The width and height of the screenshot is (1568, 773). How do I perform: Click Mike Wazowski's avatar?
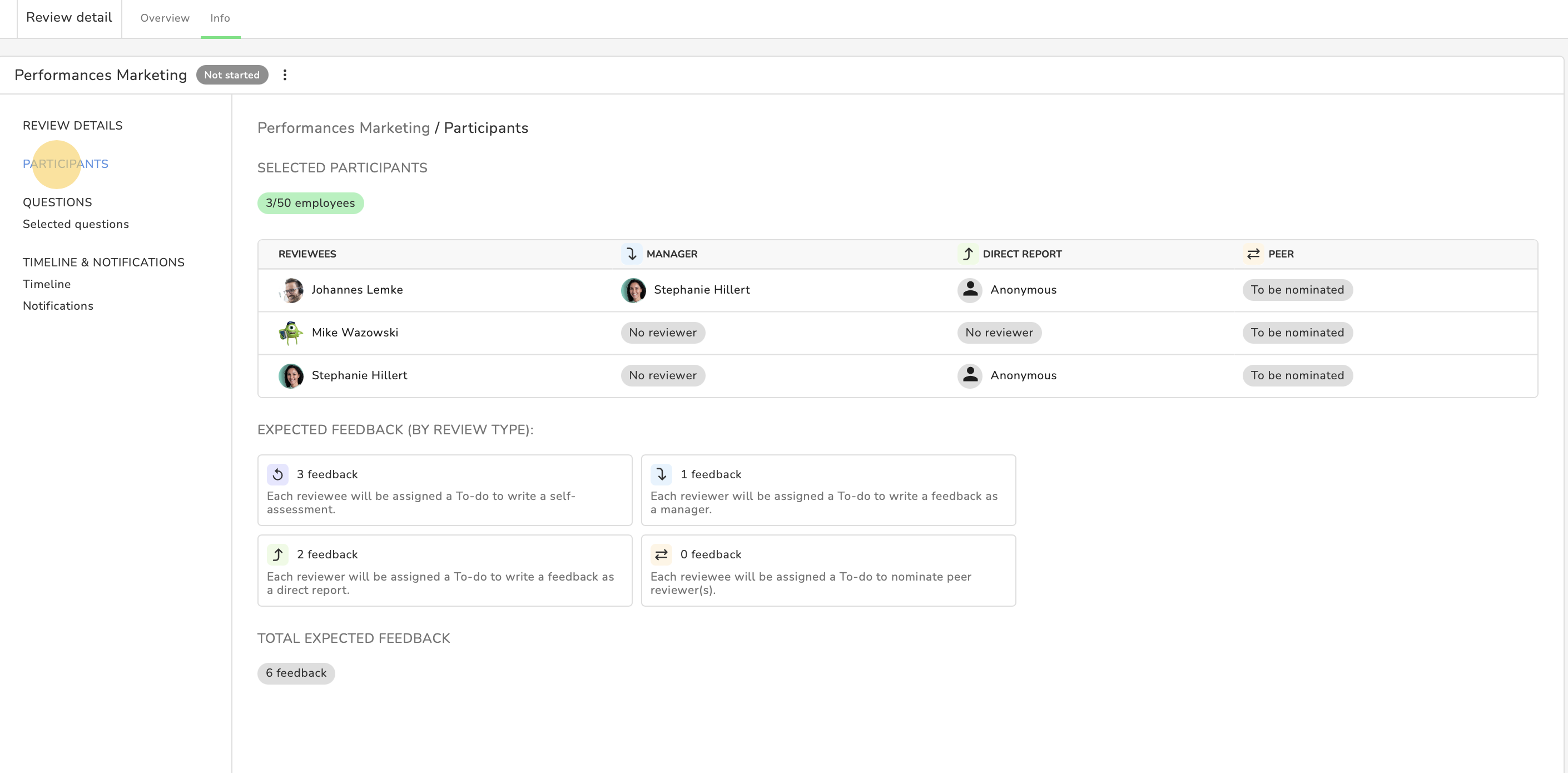point(291,333)
